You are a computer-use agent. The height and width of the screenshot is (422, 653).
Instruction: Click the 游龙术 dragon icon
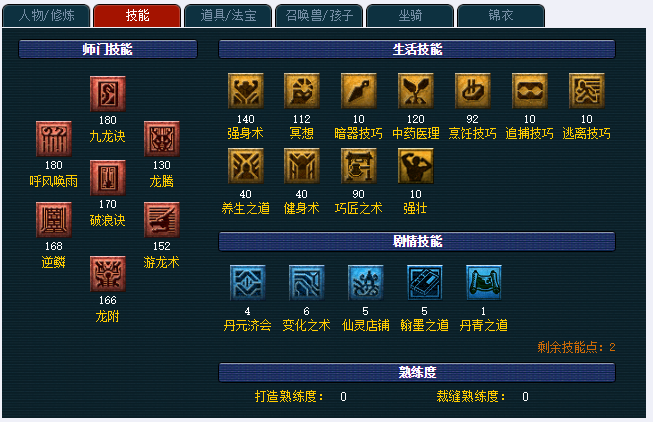click(x=162, y=220)
